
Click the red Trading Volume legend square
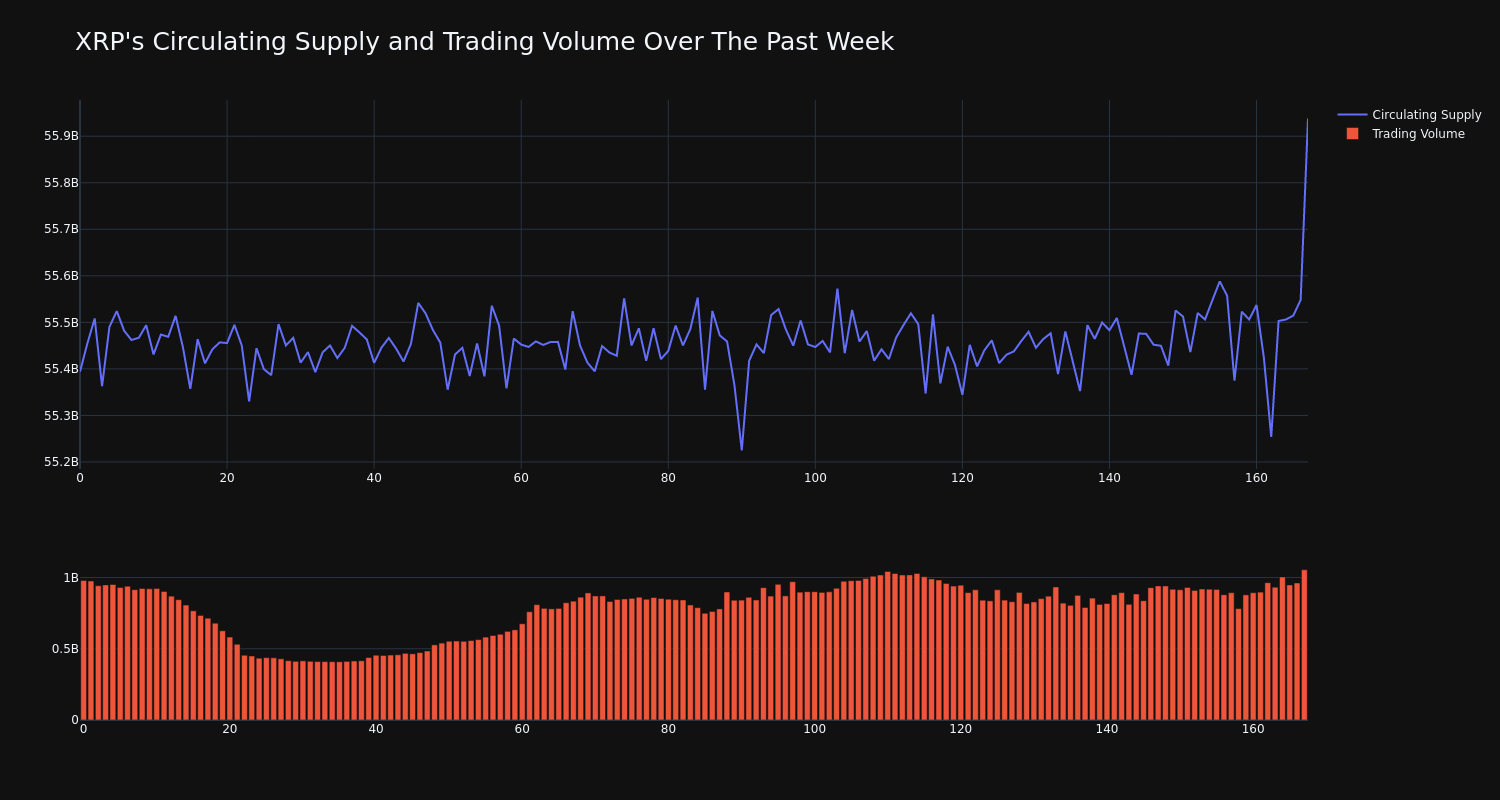click(x=1352, y=133)
